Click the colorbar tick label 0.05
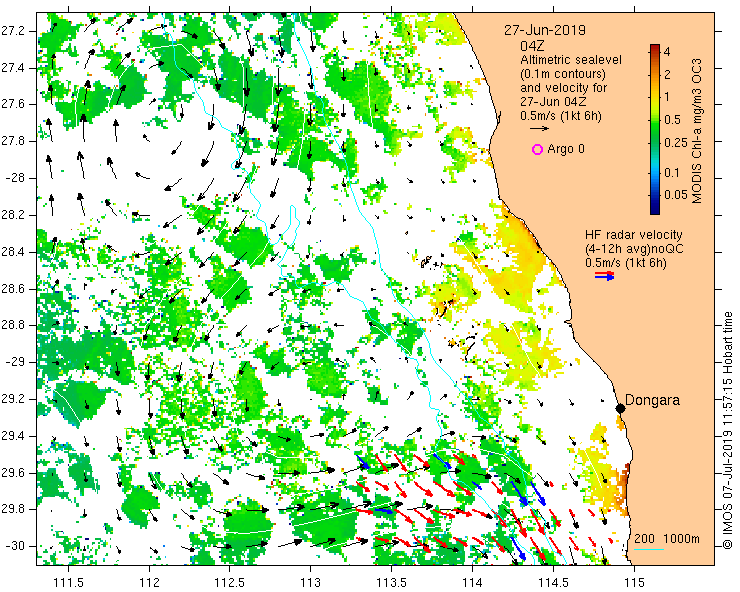This screenshot has height=592, width=740. pos(676,194)
